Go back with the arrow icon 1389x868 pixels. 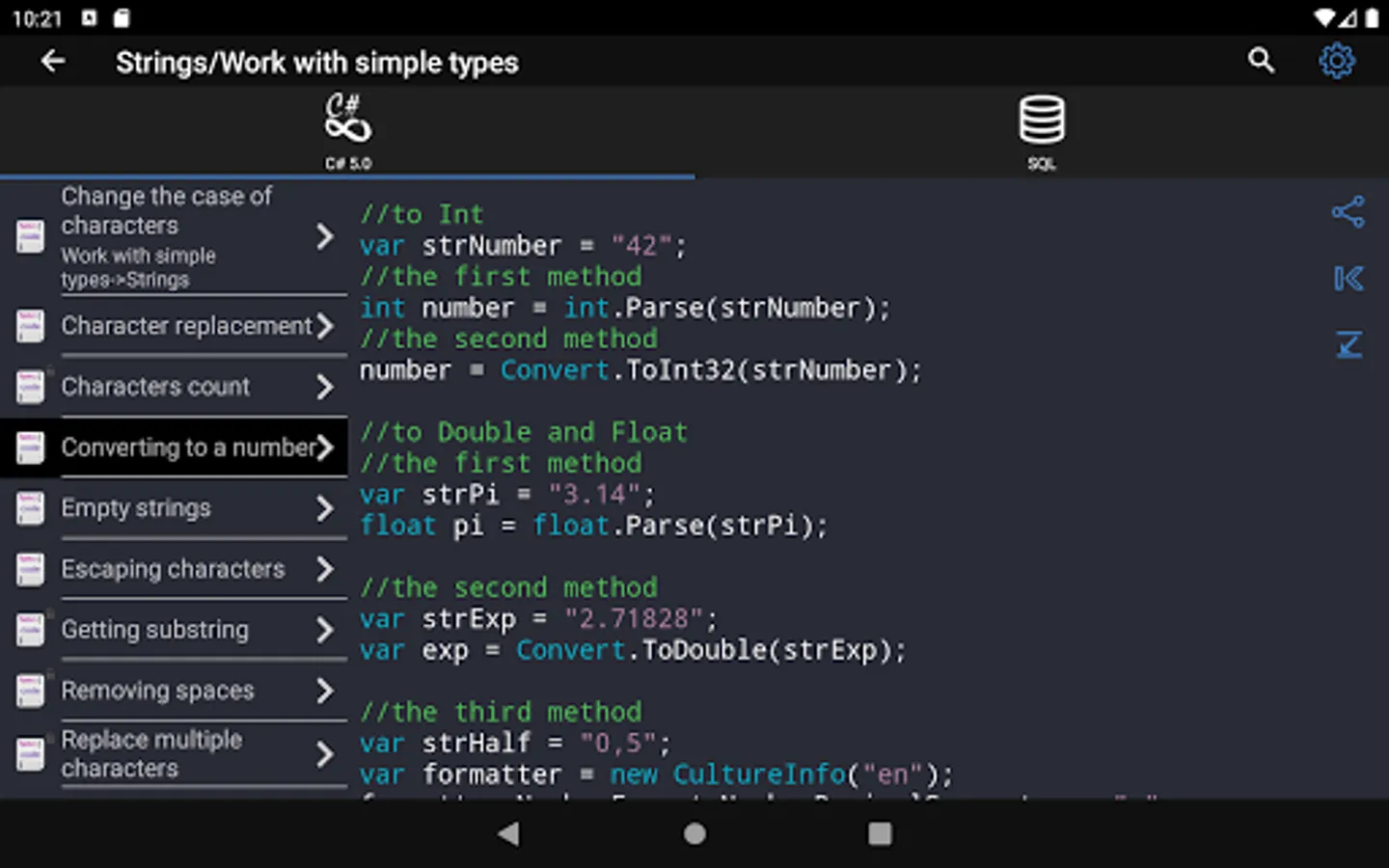53,62
